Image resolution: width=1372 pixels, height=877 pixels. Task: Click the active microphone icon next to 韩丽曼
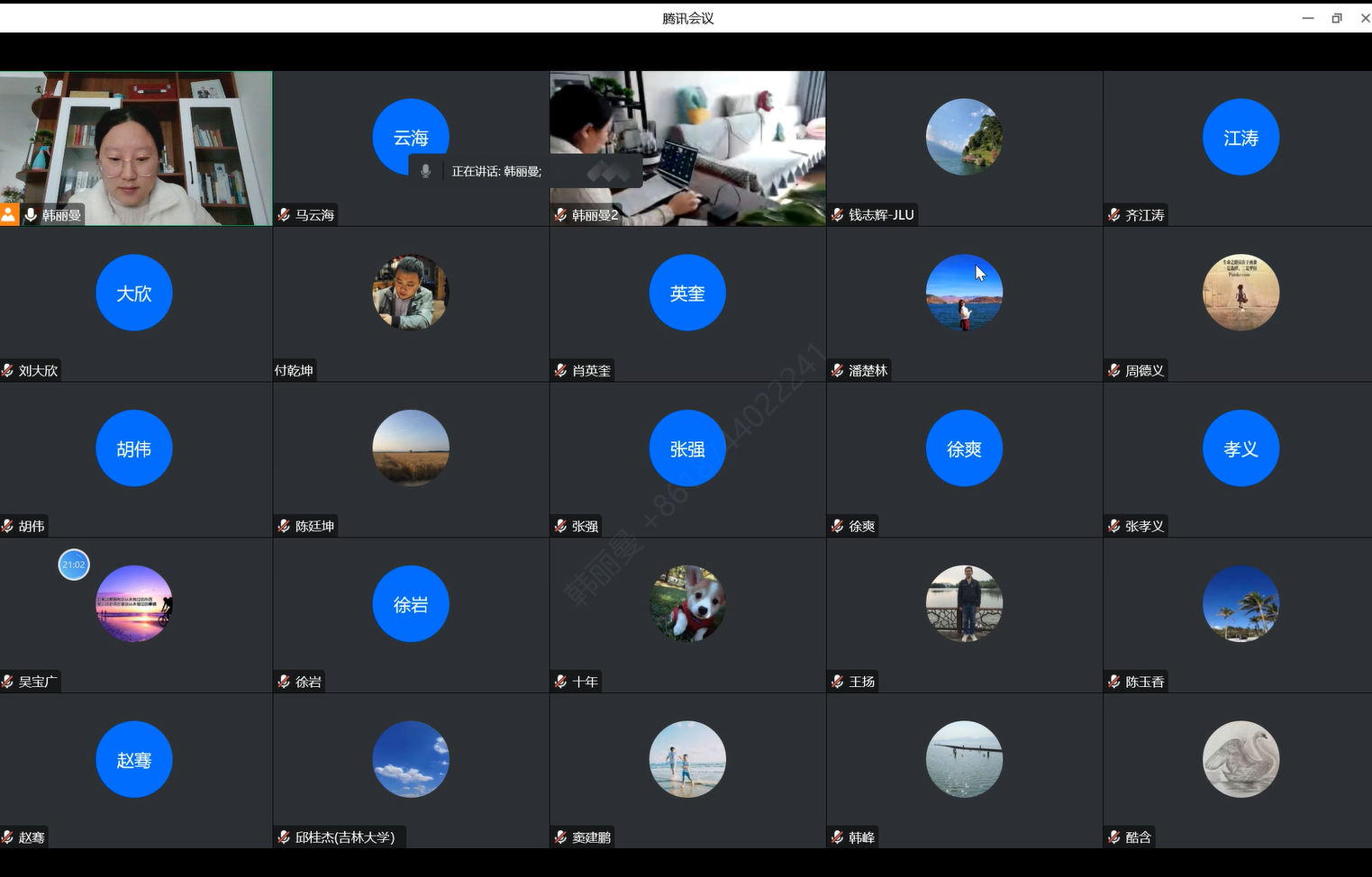[x=31, y=214]
